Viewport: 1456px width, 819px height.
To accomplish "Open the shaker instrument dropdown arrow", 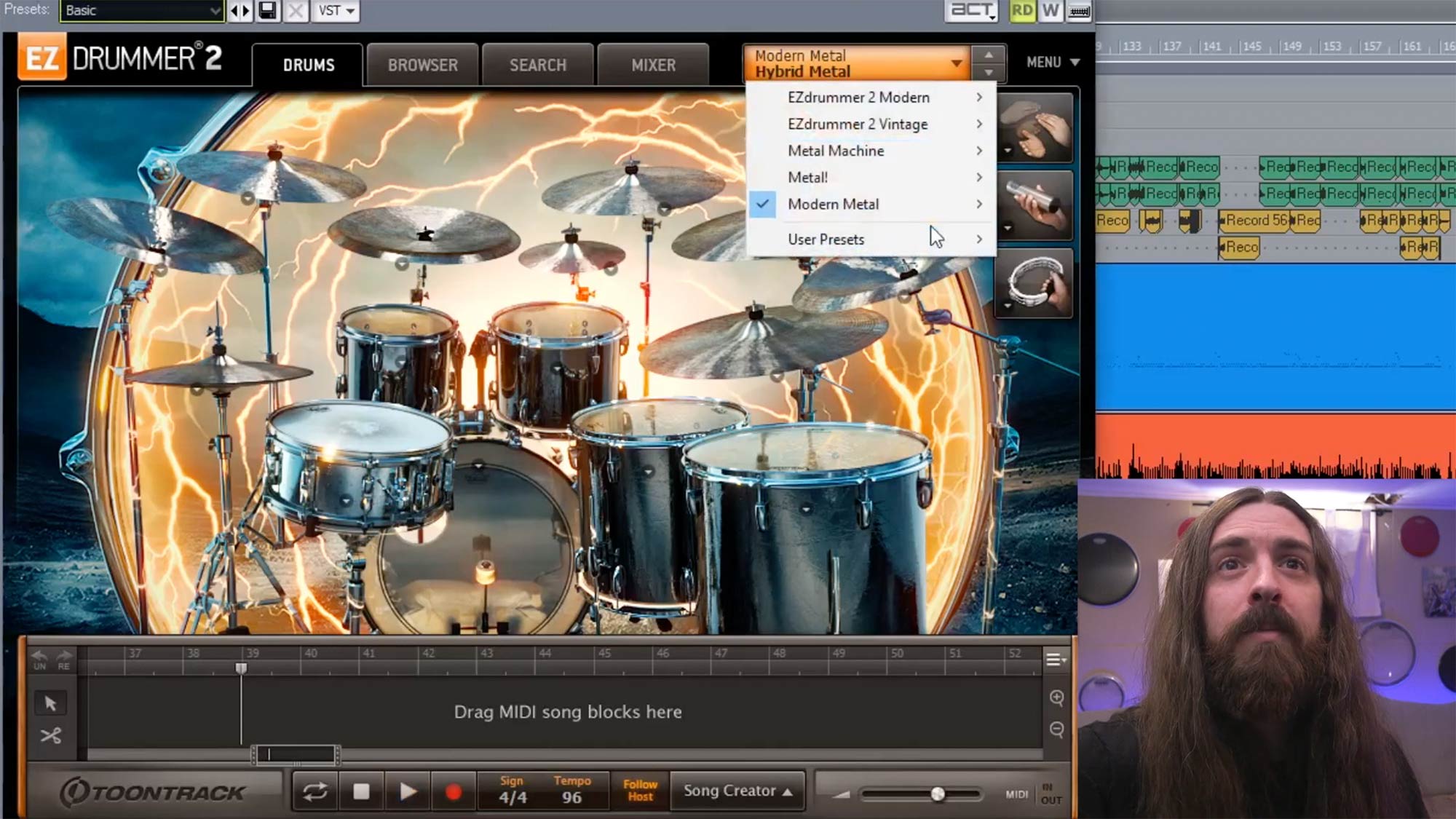I will coord(1008,228).
